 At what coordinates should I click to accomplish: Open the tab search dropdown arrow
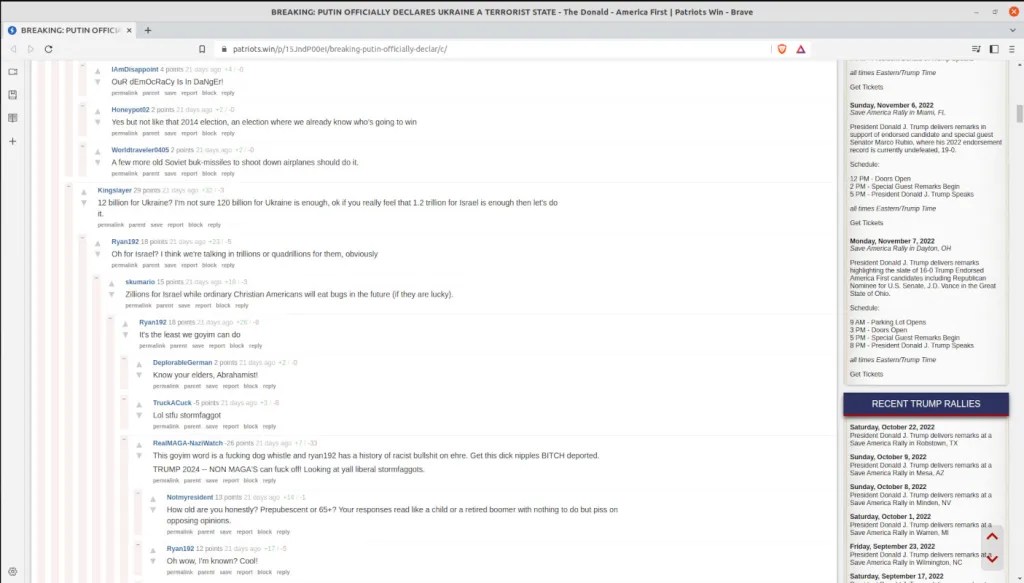1013,30
